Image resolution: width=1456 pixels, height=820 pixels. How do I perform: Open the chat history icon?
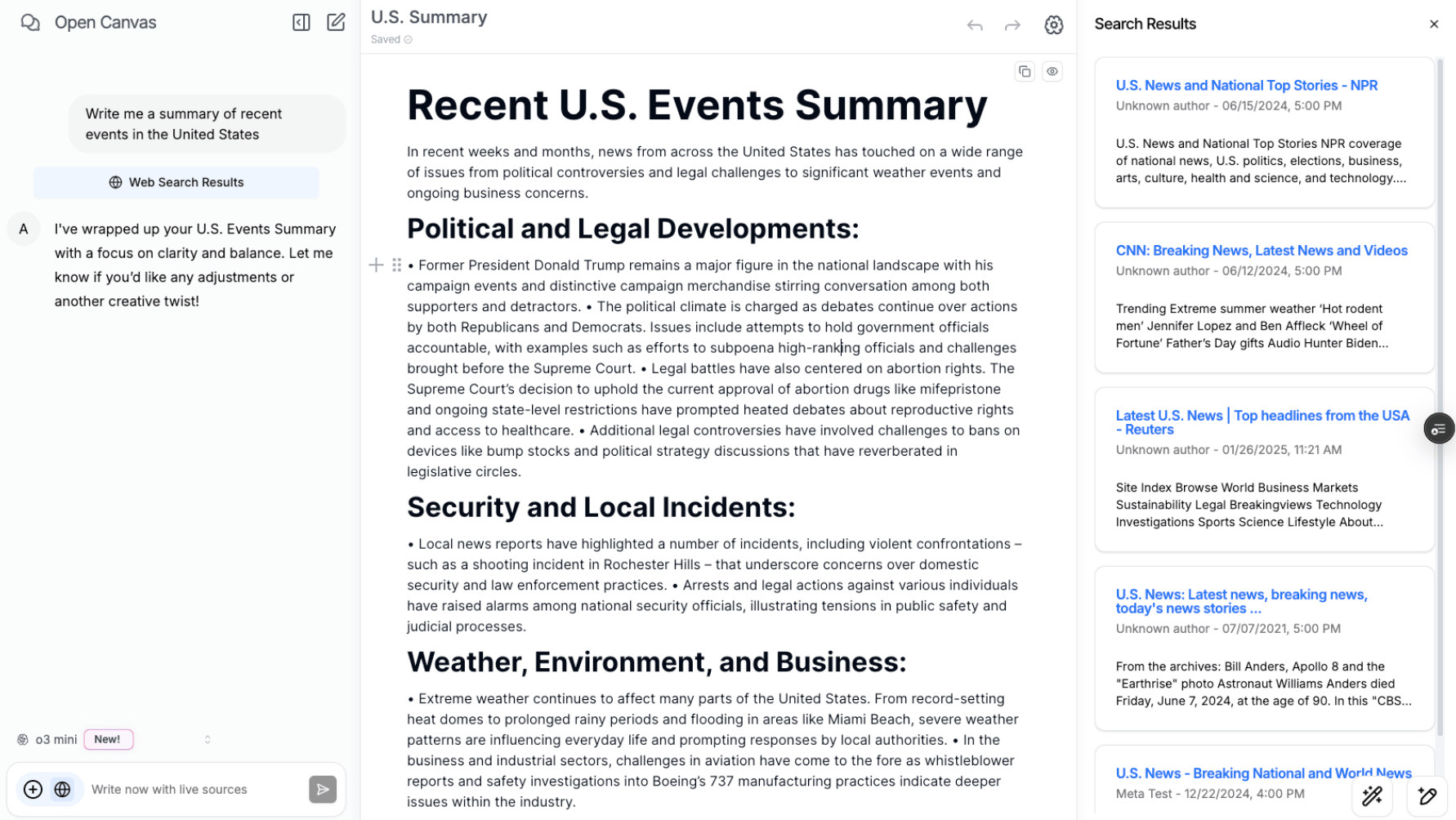(x=30, y=22)
